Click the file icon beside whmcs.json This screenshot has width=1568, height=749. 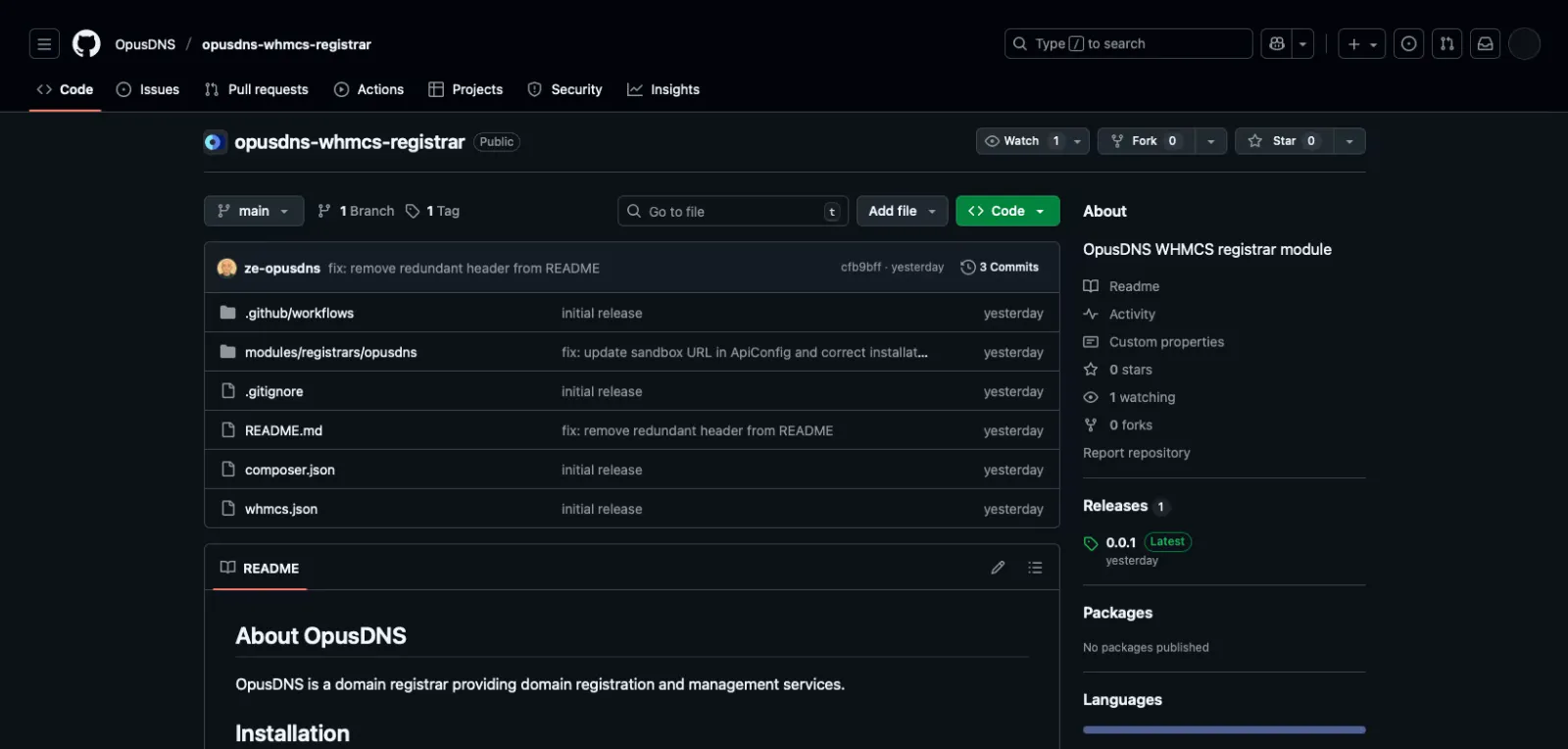(228, 509)
